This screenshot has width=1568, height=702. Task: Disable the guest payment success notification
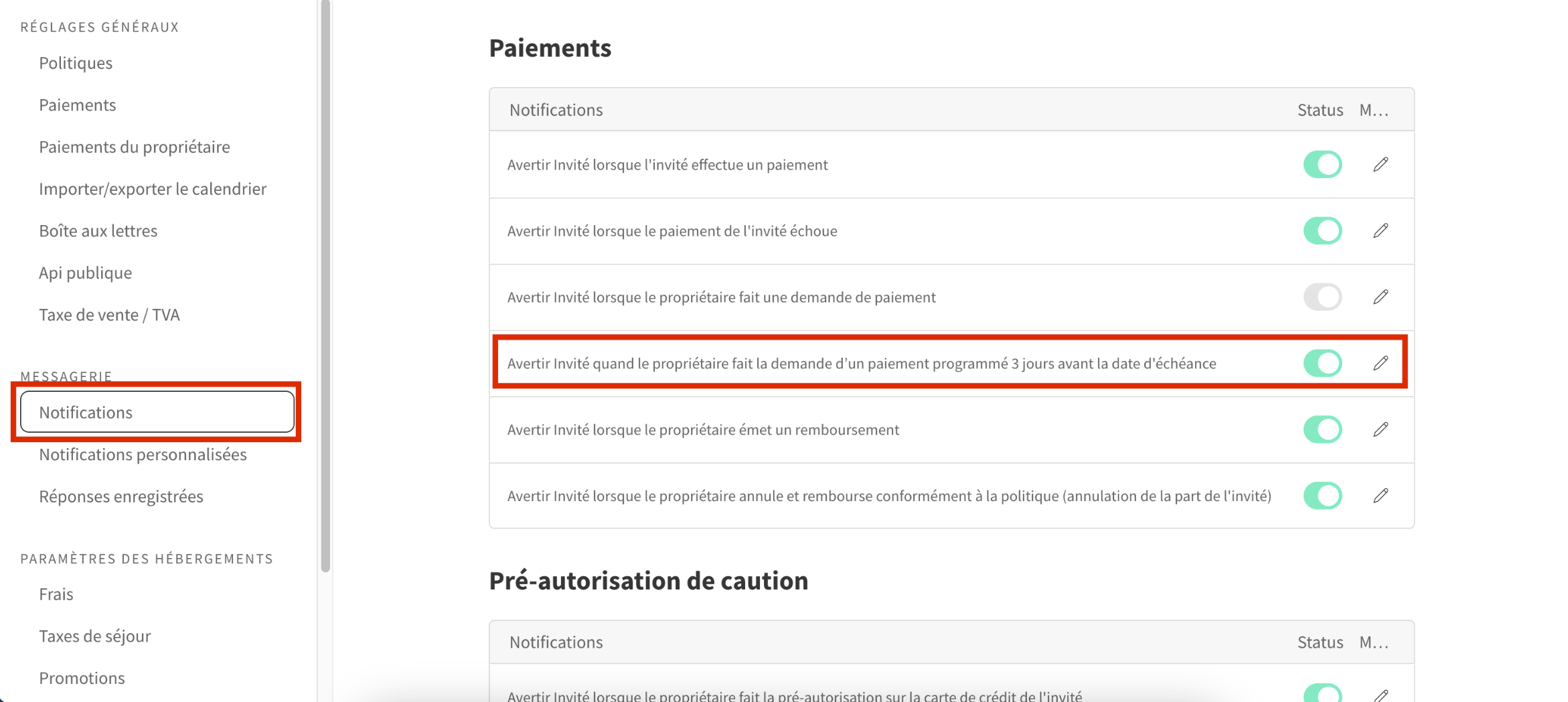coord(1322,164)
